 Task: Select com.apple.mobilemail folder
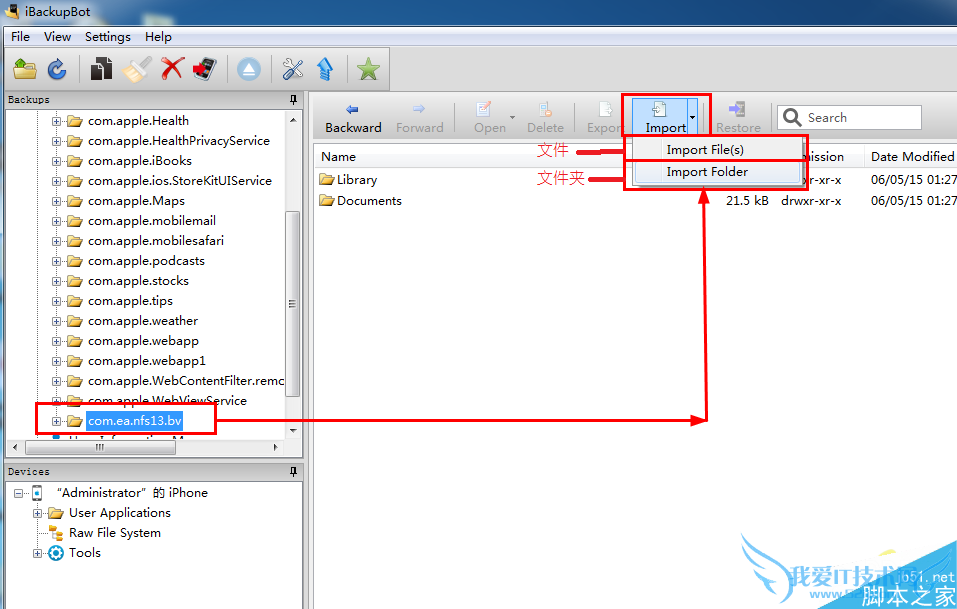coord(151,221)
